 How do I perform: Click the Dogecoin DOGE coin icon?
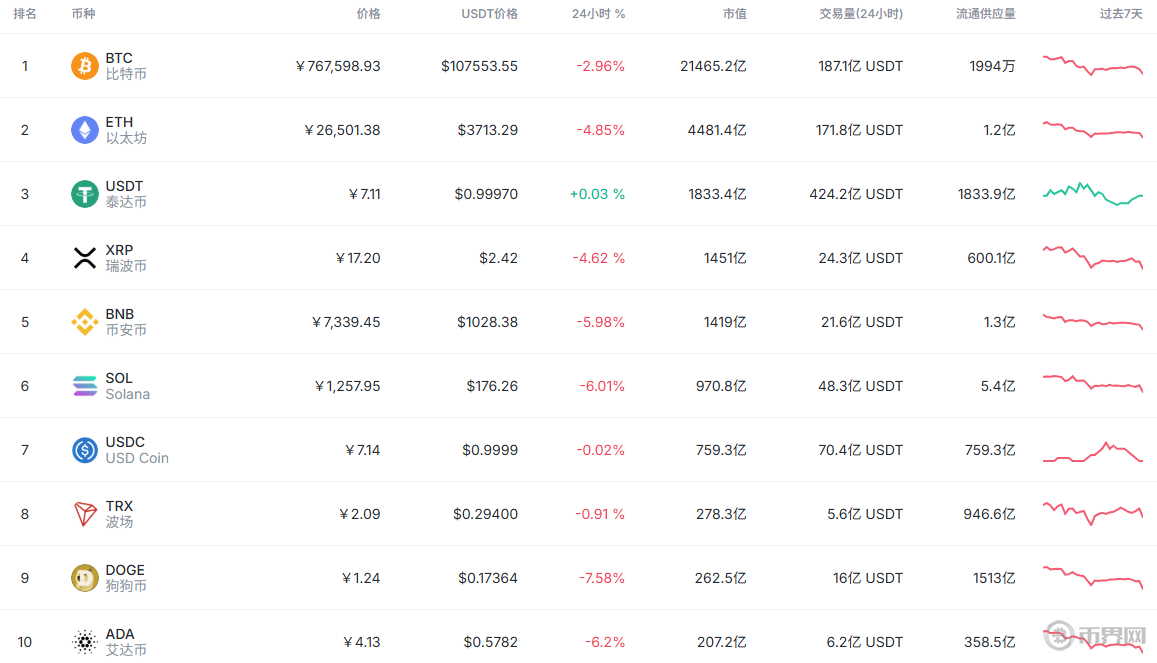[85, 578]
